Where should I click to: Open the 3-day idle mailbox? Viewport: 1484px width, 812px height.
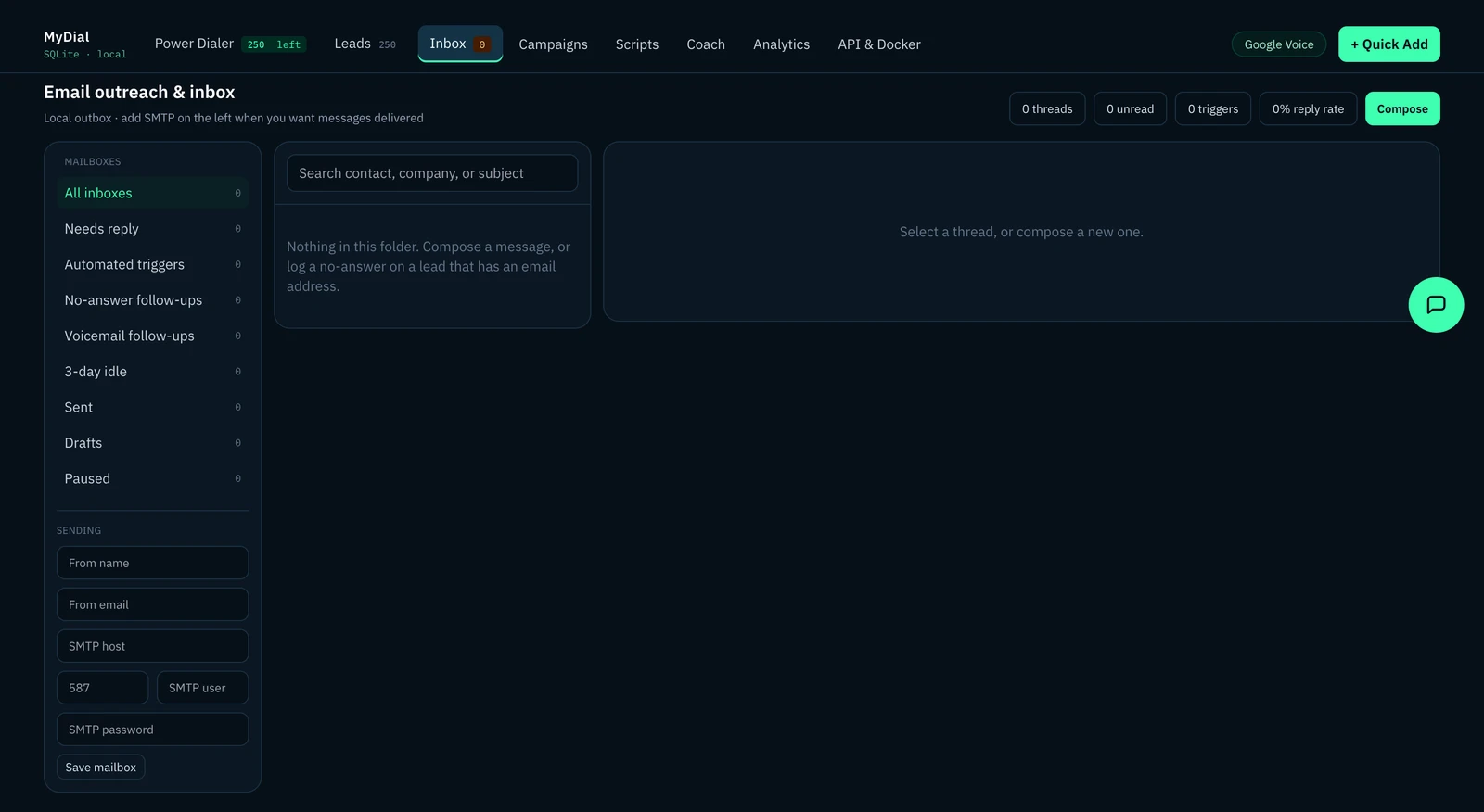pyautogui.click(x=153, y=372)
